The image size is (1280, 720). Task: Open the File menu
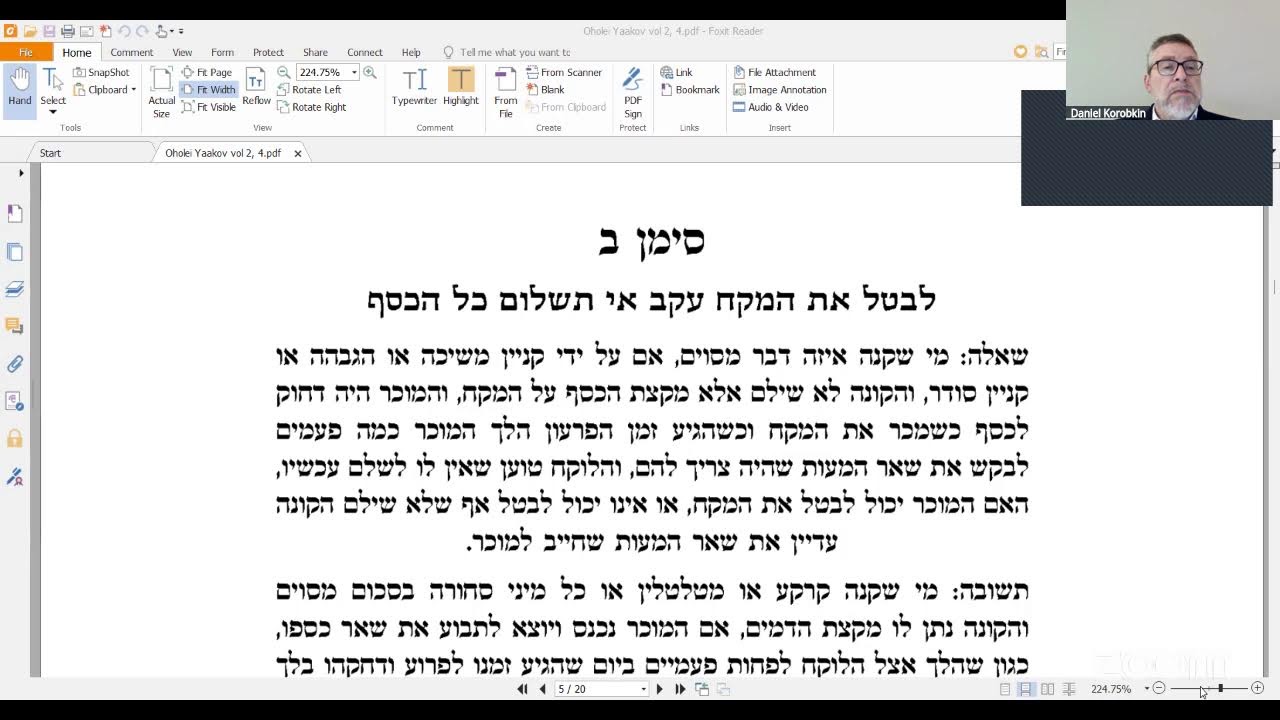coord(26,52)
